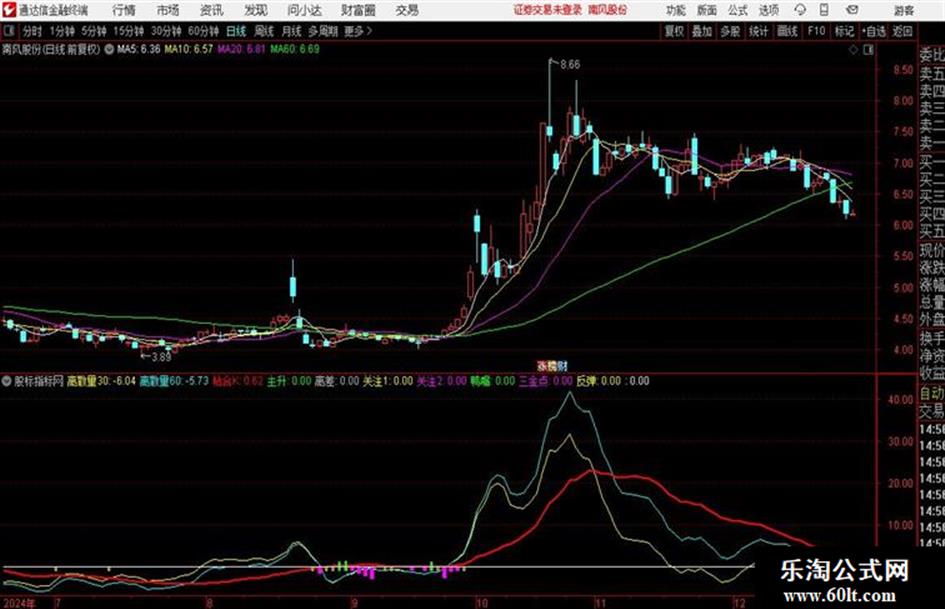The height and width of the screenshot is (609, 945).
Task: Open the 南风股份(日线 前复权) chart title
Action: click(x=51, y=49)
